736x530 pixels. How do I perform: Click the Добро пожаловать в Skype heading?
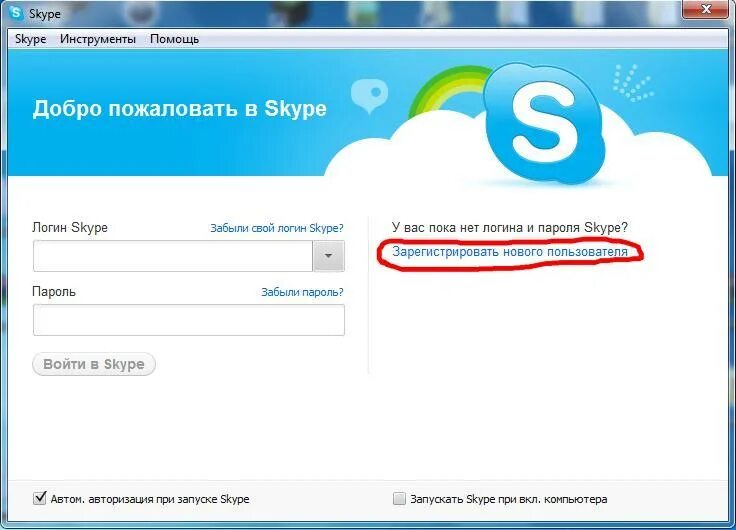(179, 108)
